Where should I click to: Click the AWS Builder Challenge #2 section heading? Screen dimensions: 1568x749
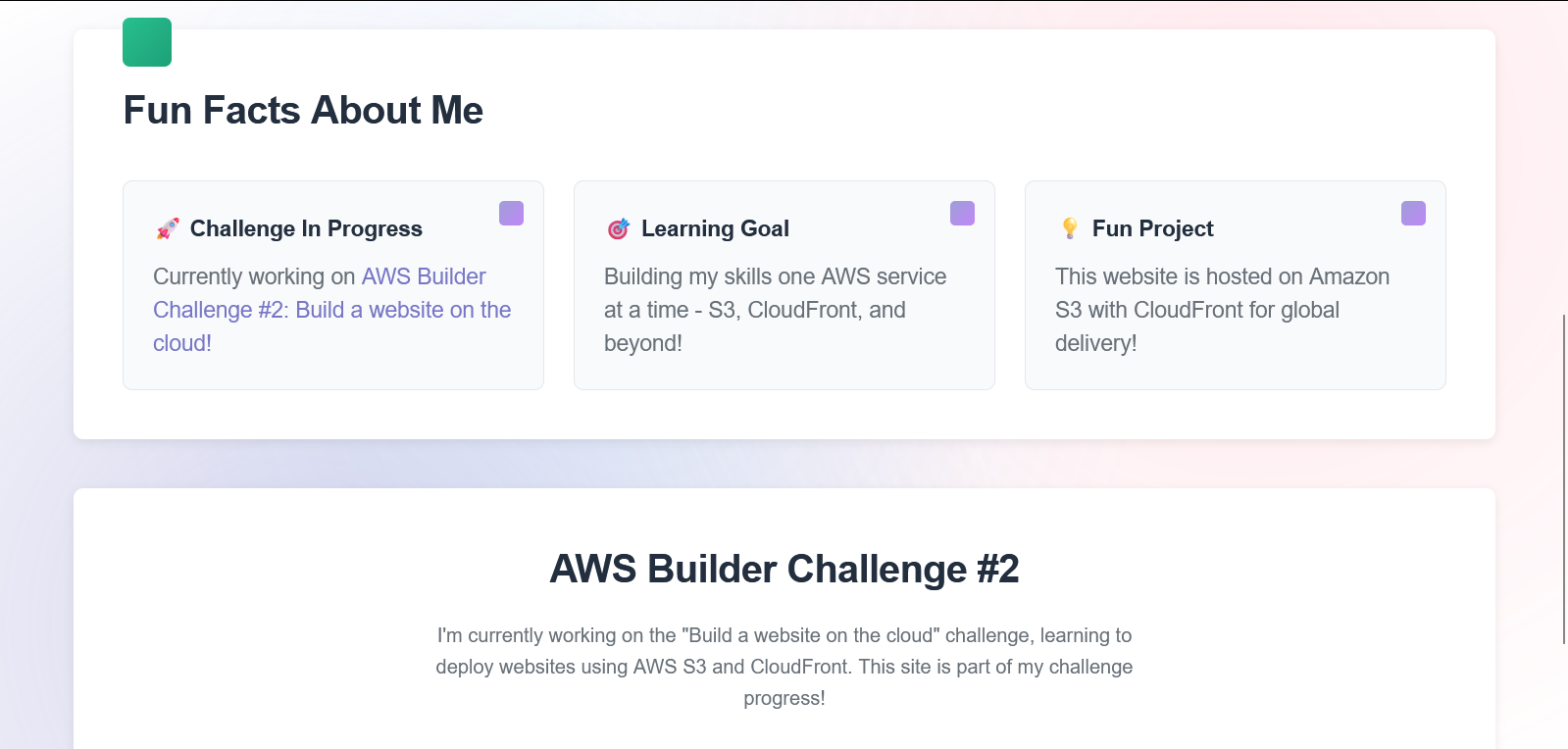pos(784,569)
